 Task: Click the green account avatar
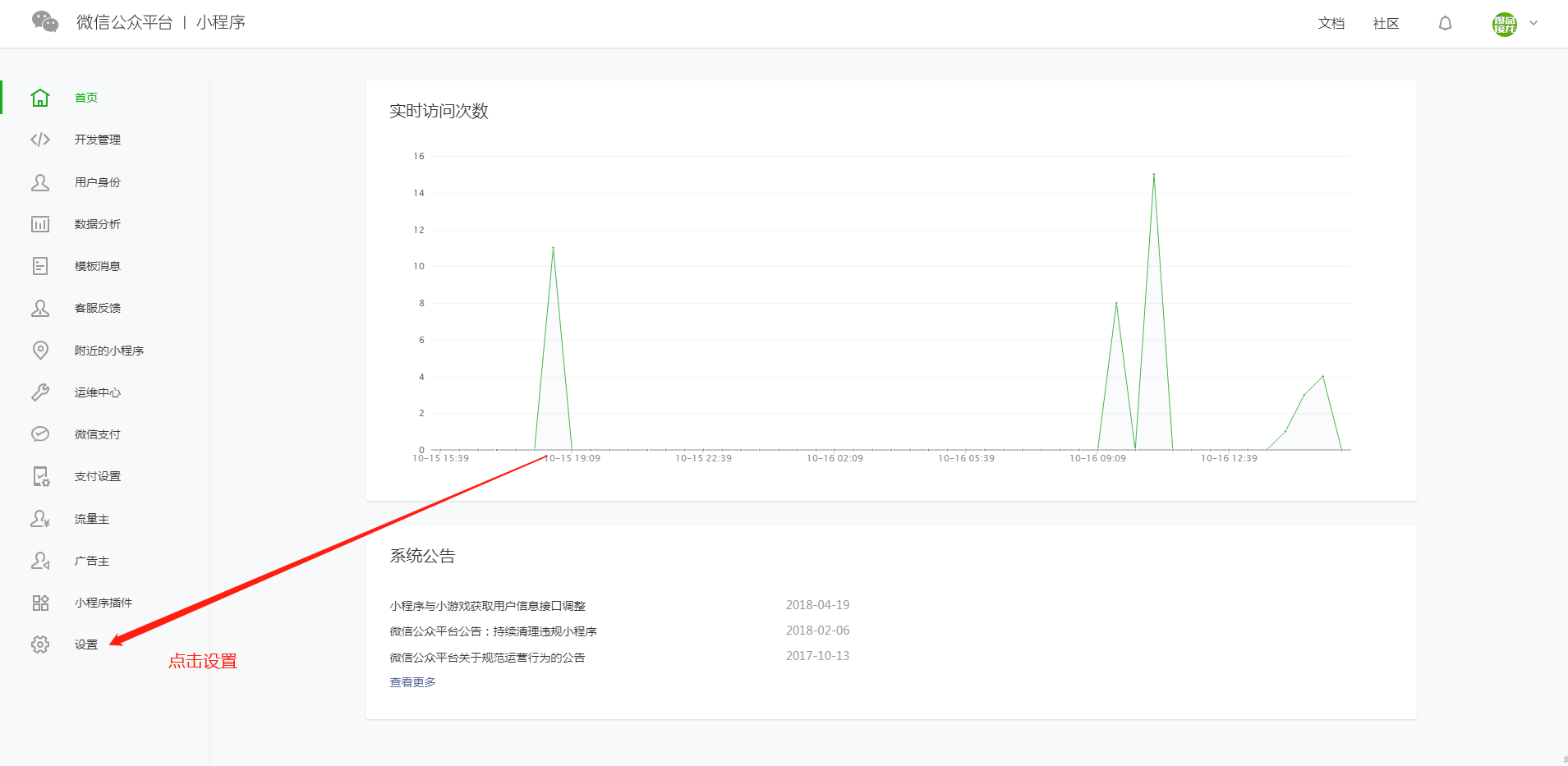click(1505, 24)
